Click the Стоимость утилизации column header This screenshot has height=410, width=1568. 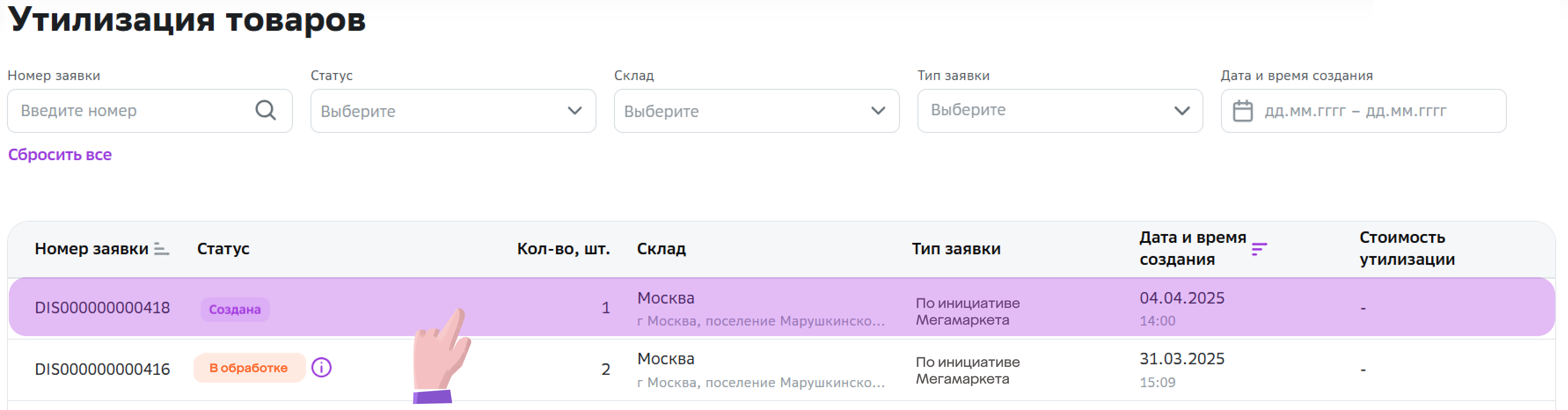point(1407,248)
